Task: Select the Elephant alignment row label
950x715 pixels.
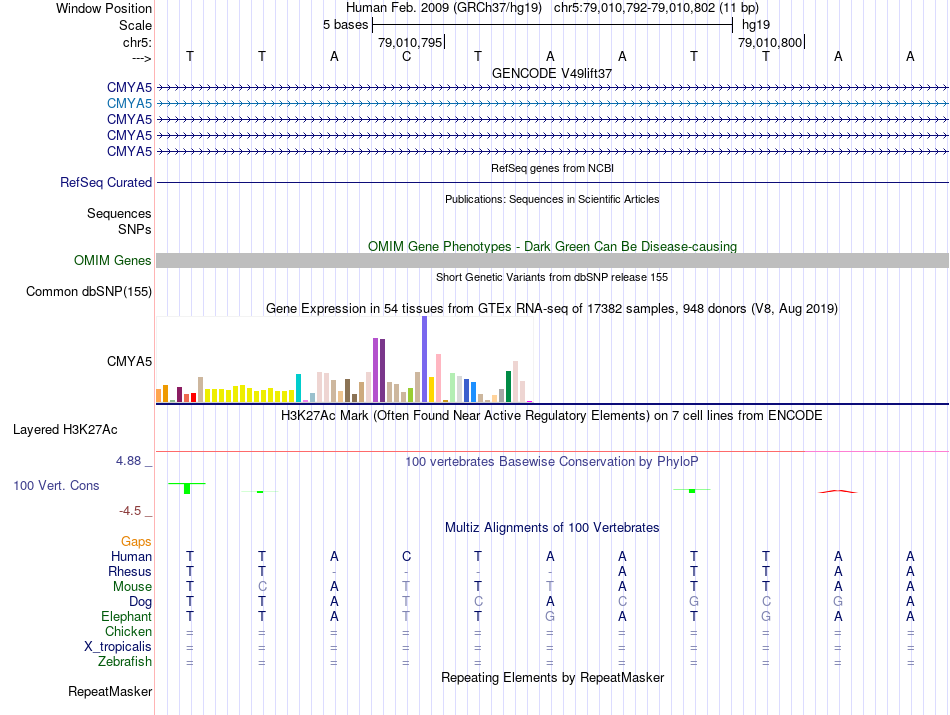Action: pos(126,617)
